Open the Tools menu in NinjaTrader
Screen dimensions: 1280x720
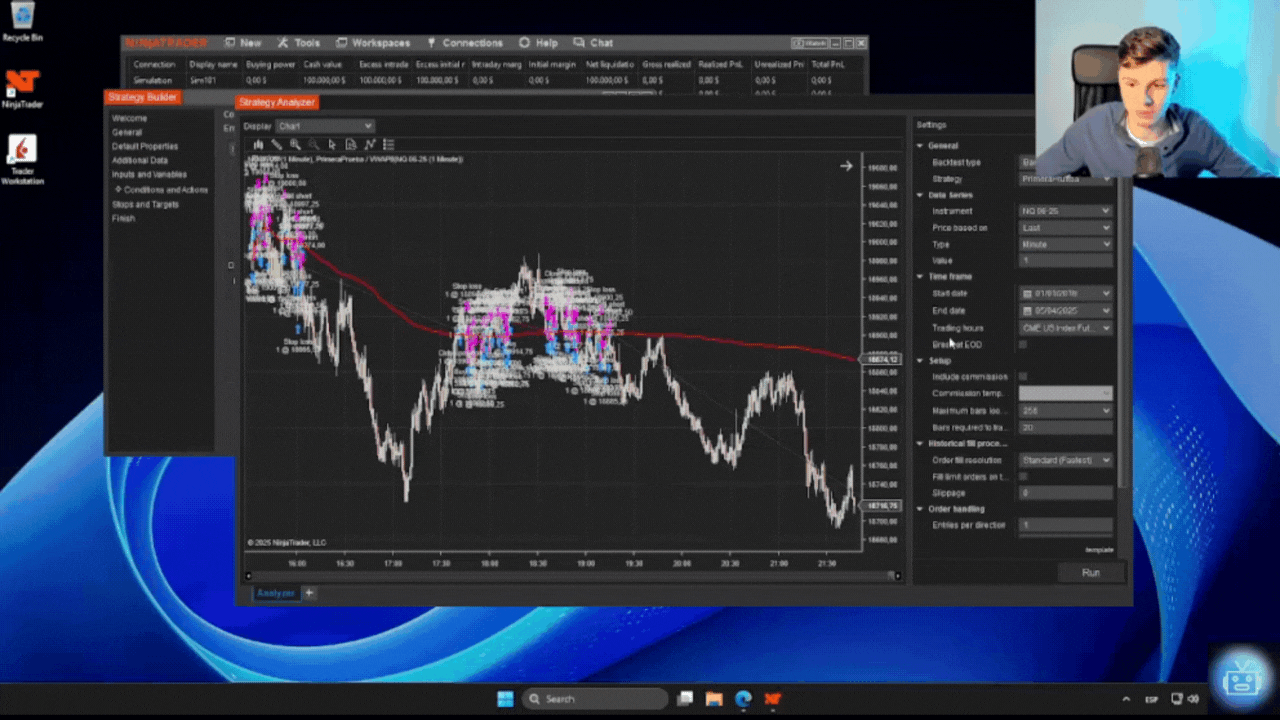click(298, 43)
